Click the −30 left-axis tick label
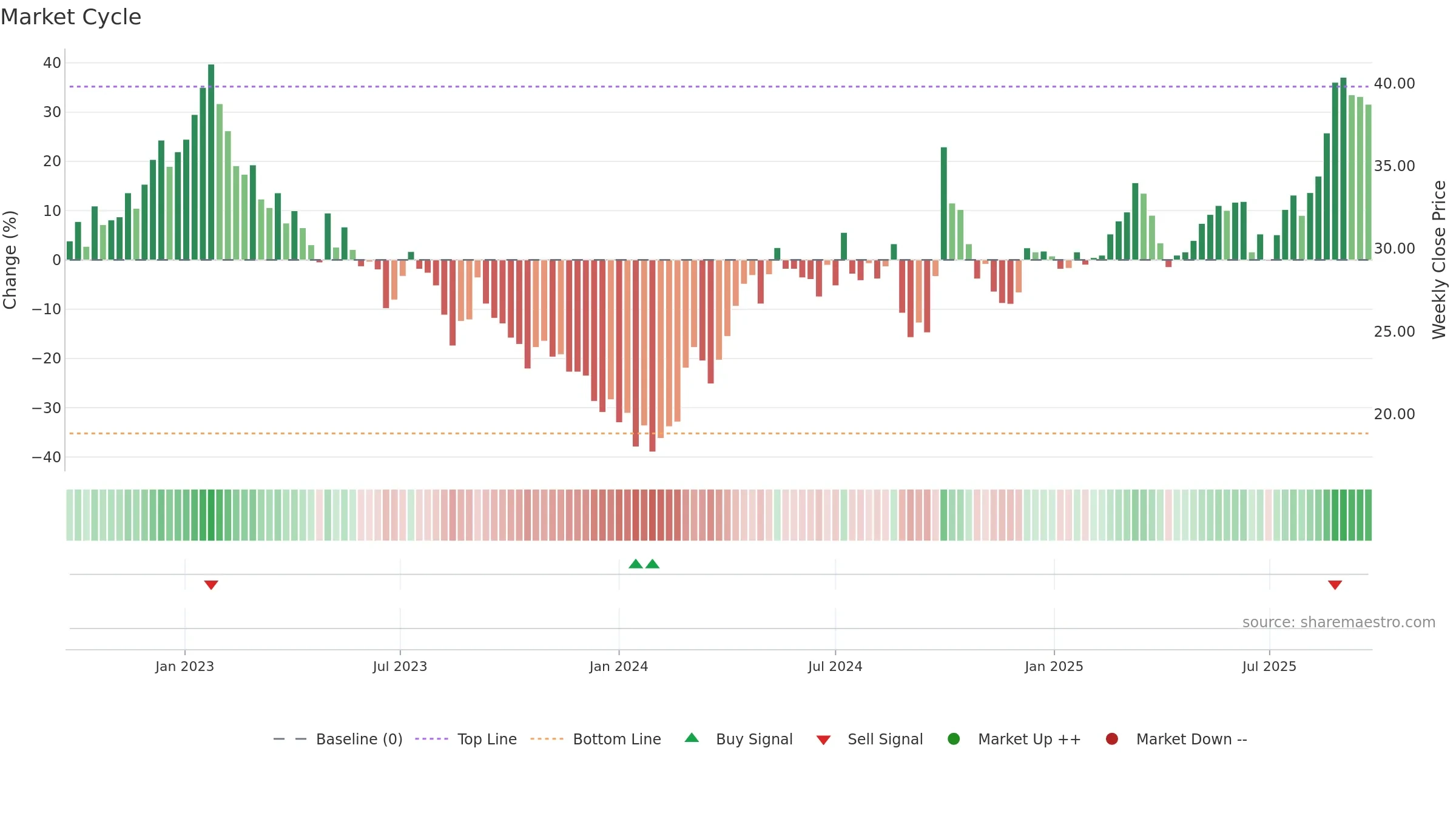Screen dimensions: 1456x819 pyautogui.click(x=47, y=408)
